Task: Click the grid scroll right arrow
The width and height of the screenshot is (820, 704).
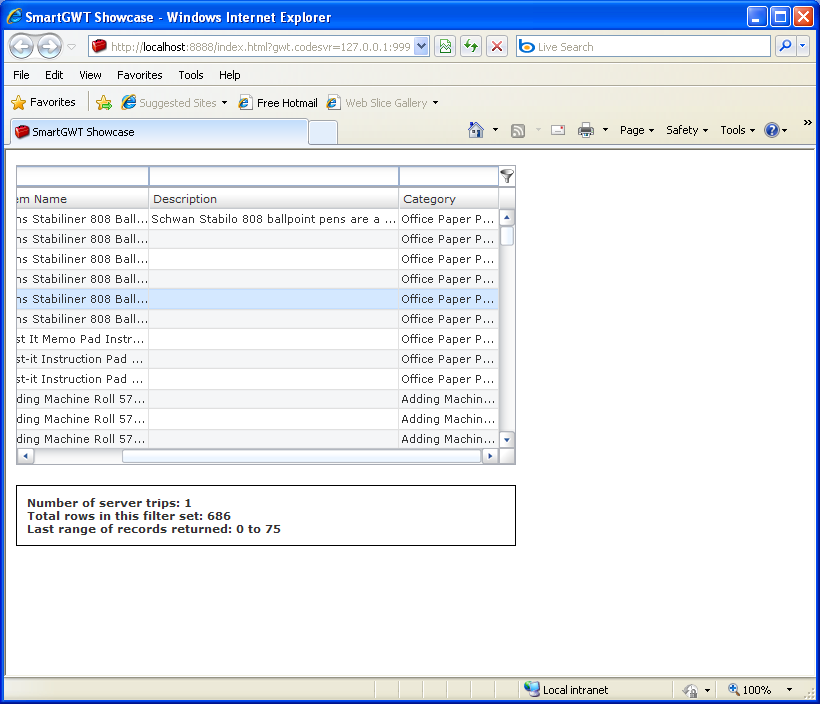Action: point(490,456)
